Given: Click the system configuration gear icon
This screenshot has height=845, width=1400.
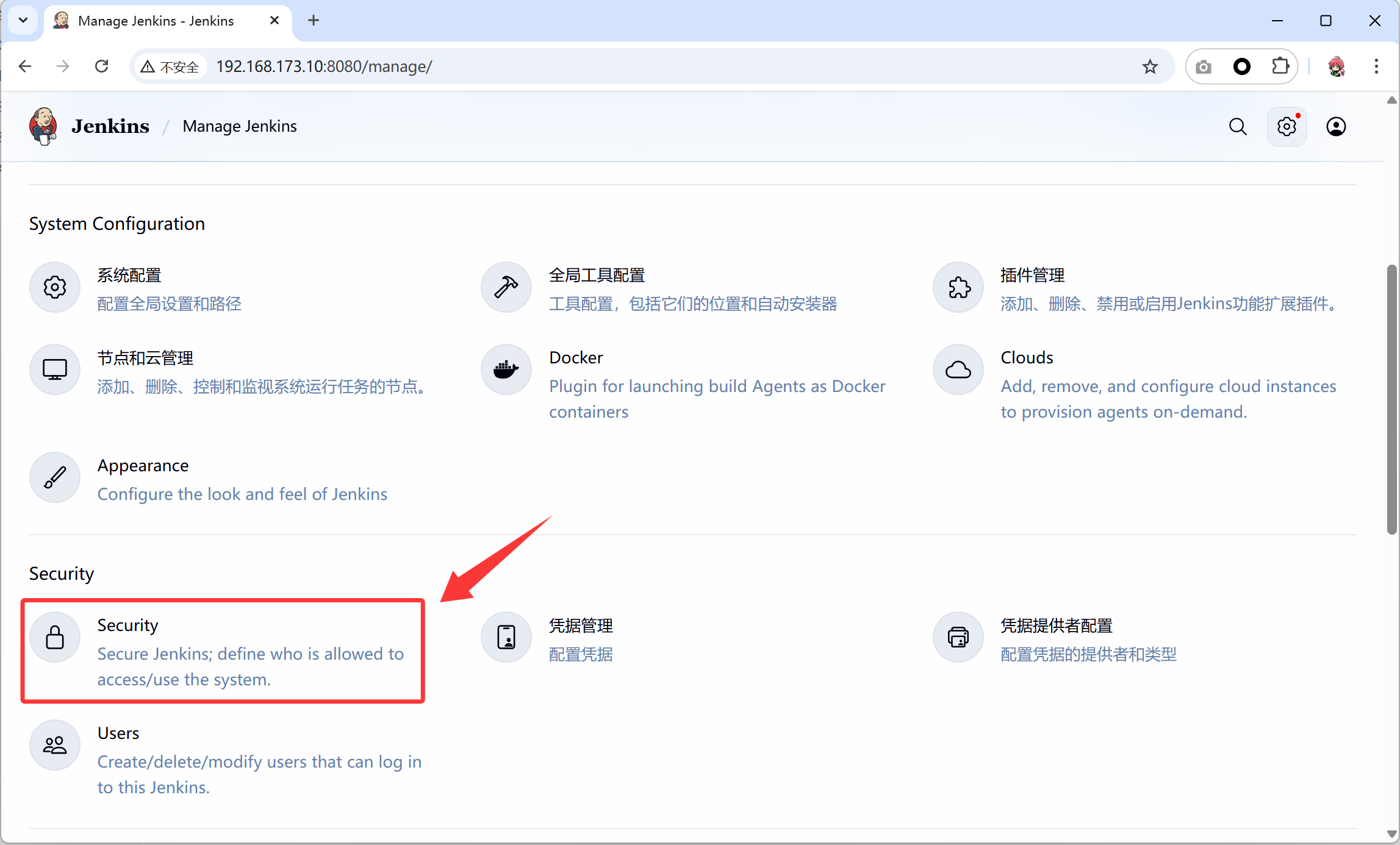Looking at the screenshot, I should point(55,287).
